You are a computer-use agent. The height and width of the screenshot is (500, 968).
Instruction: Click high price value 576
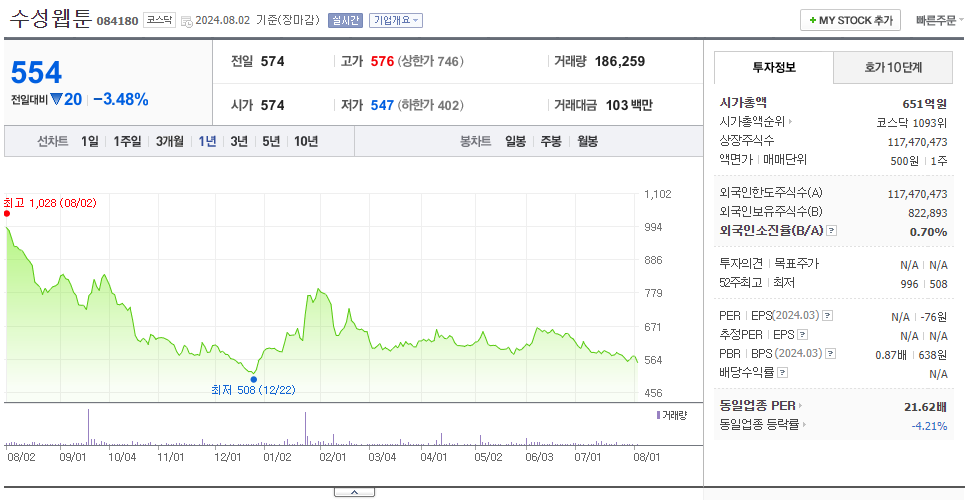coord(382,61)
